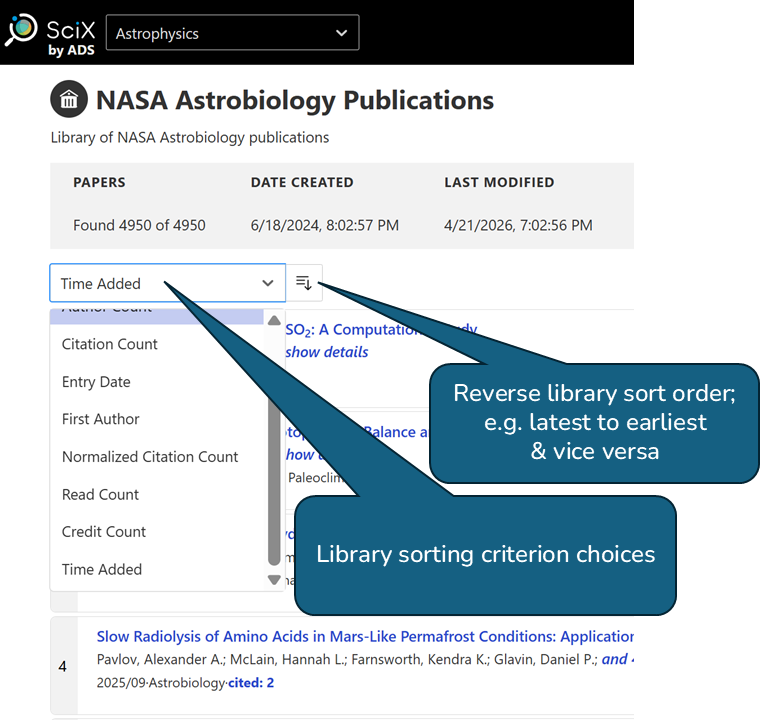Click 'Found 4950 of 4950' text

click(139, 226)
